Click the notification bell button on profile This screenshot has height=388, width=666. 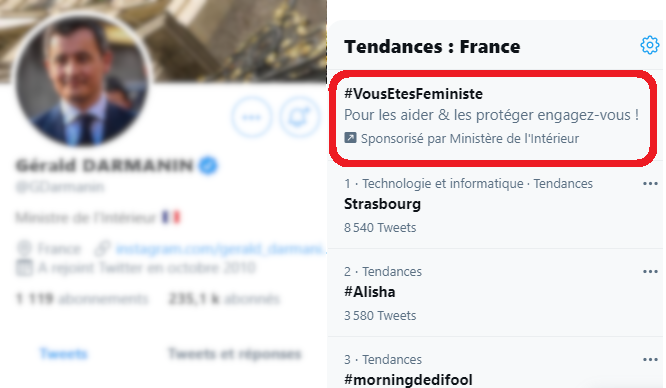click(300, 117)
